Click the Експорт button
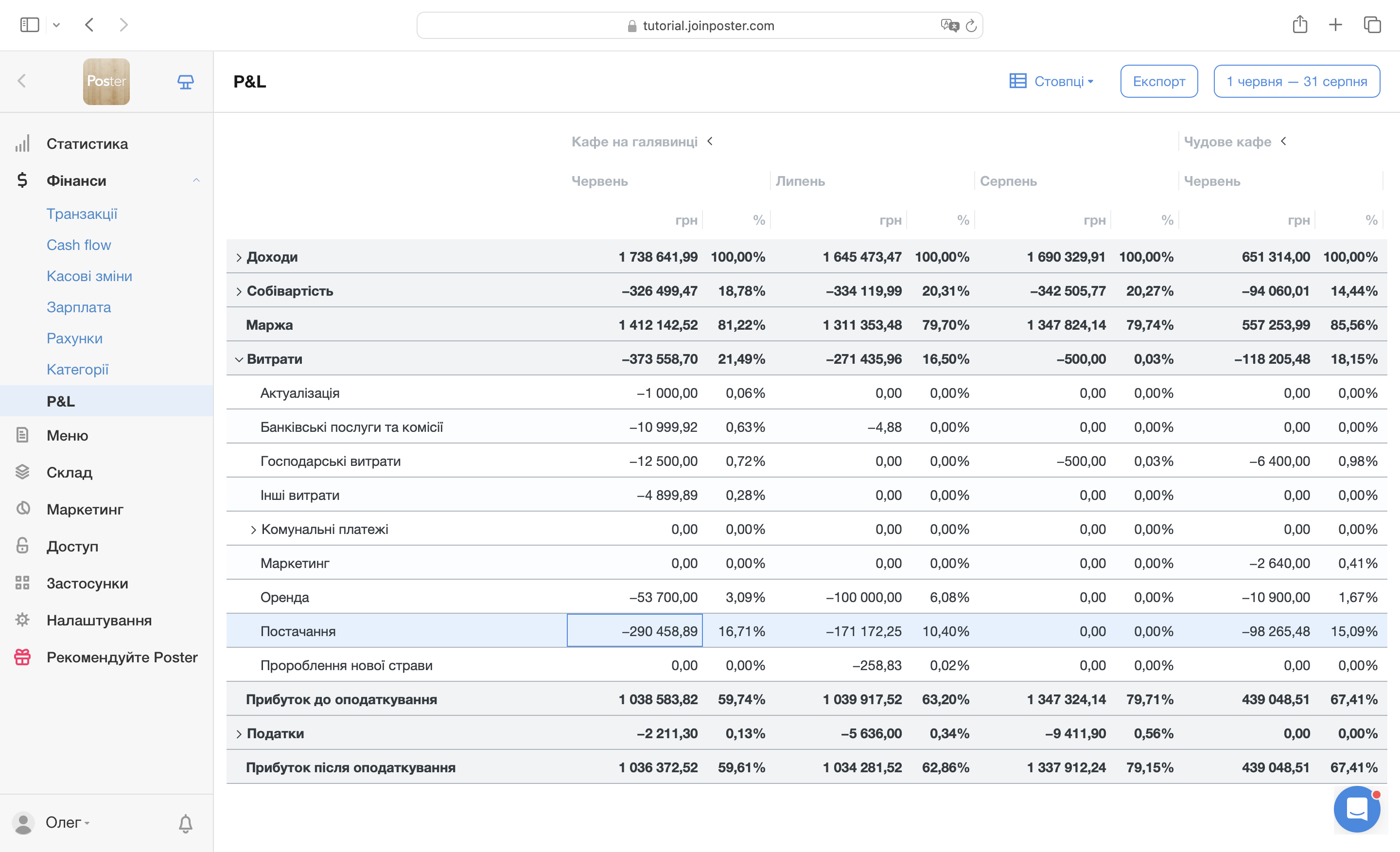Screen dimensions: 1400x852 [x=1158, y=81]
